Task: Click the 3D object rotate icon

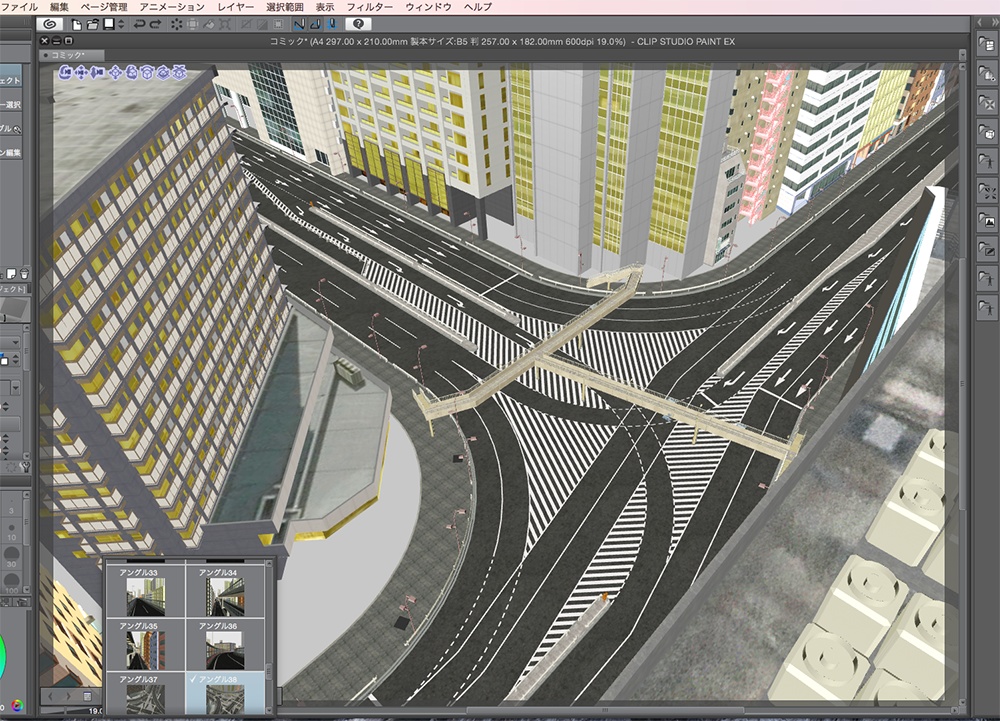Action: [131, 73]
